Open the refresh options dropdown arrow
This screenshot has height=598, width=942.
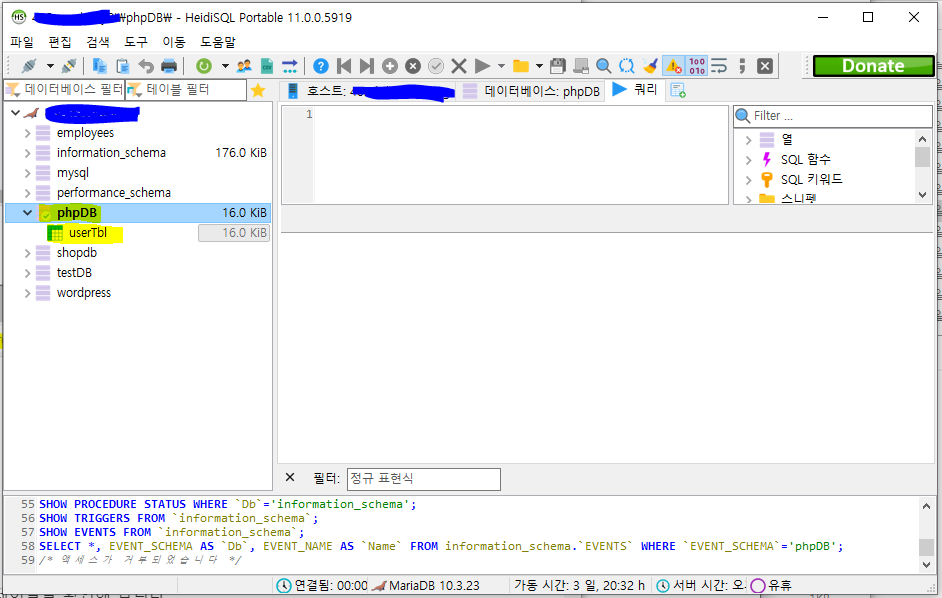(x=225, y=66)
